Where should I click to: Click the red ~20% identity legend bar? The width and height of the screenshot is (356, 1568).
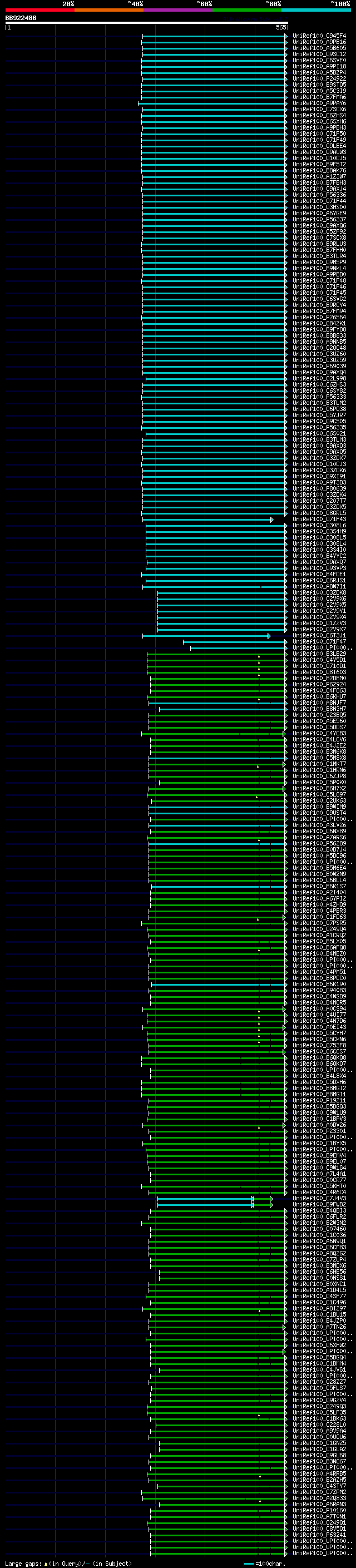[x=39, y=10]
